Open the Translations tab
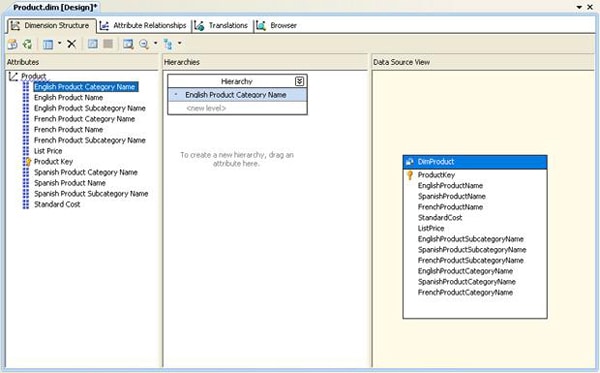This screenshot has height=373, width=600. (x=221, y=26)
